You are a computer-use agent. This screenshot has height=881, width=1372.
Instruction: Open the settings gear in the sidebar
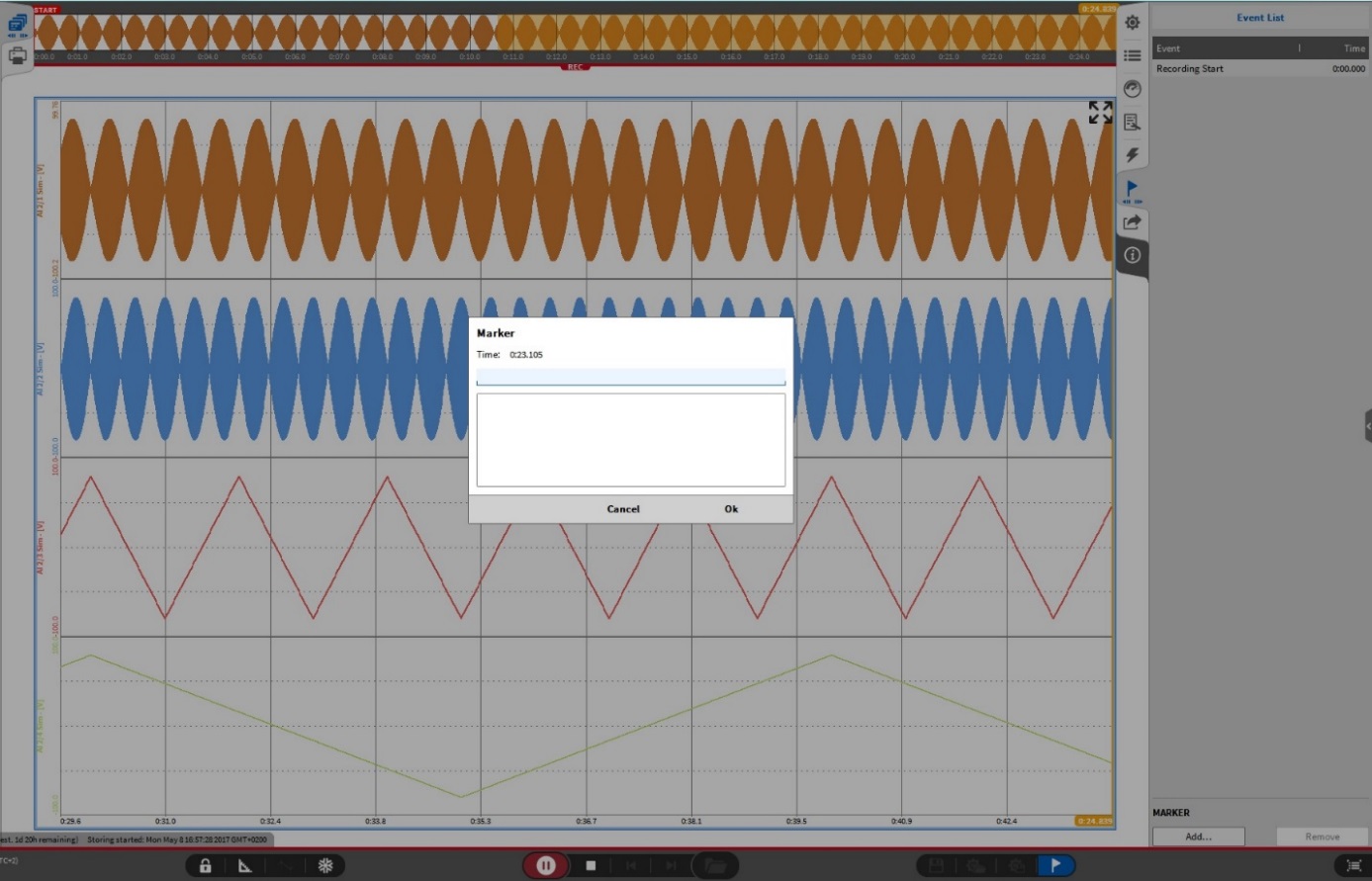coord(1133,23)
